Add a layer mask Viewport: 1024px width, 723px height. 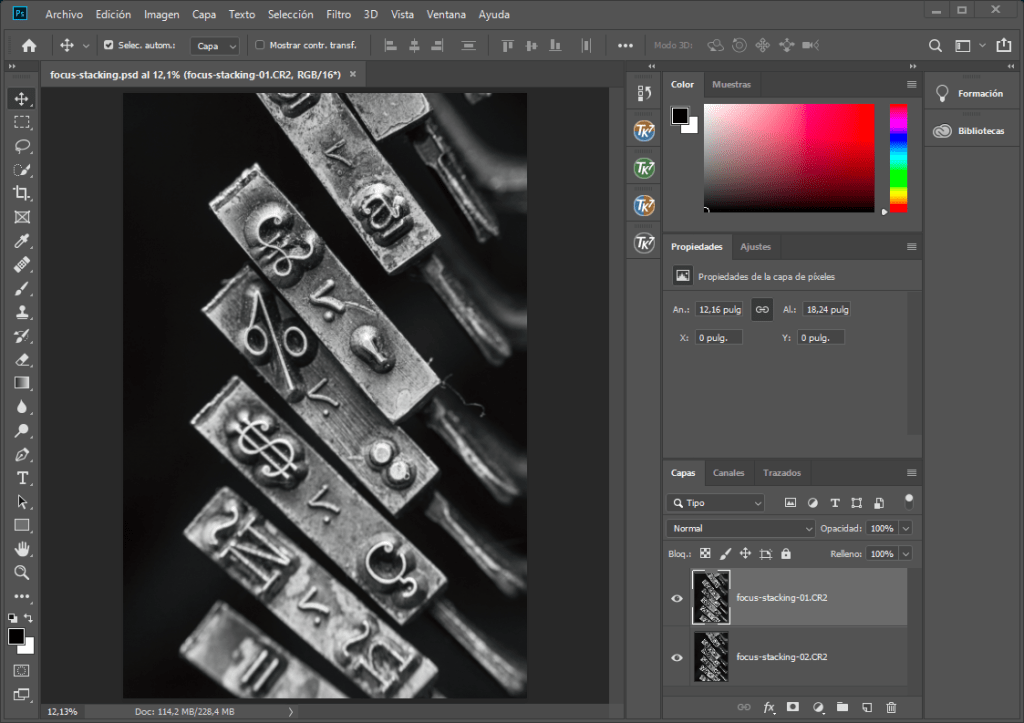click(793, 708)
